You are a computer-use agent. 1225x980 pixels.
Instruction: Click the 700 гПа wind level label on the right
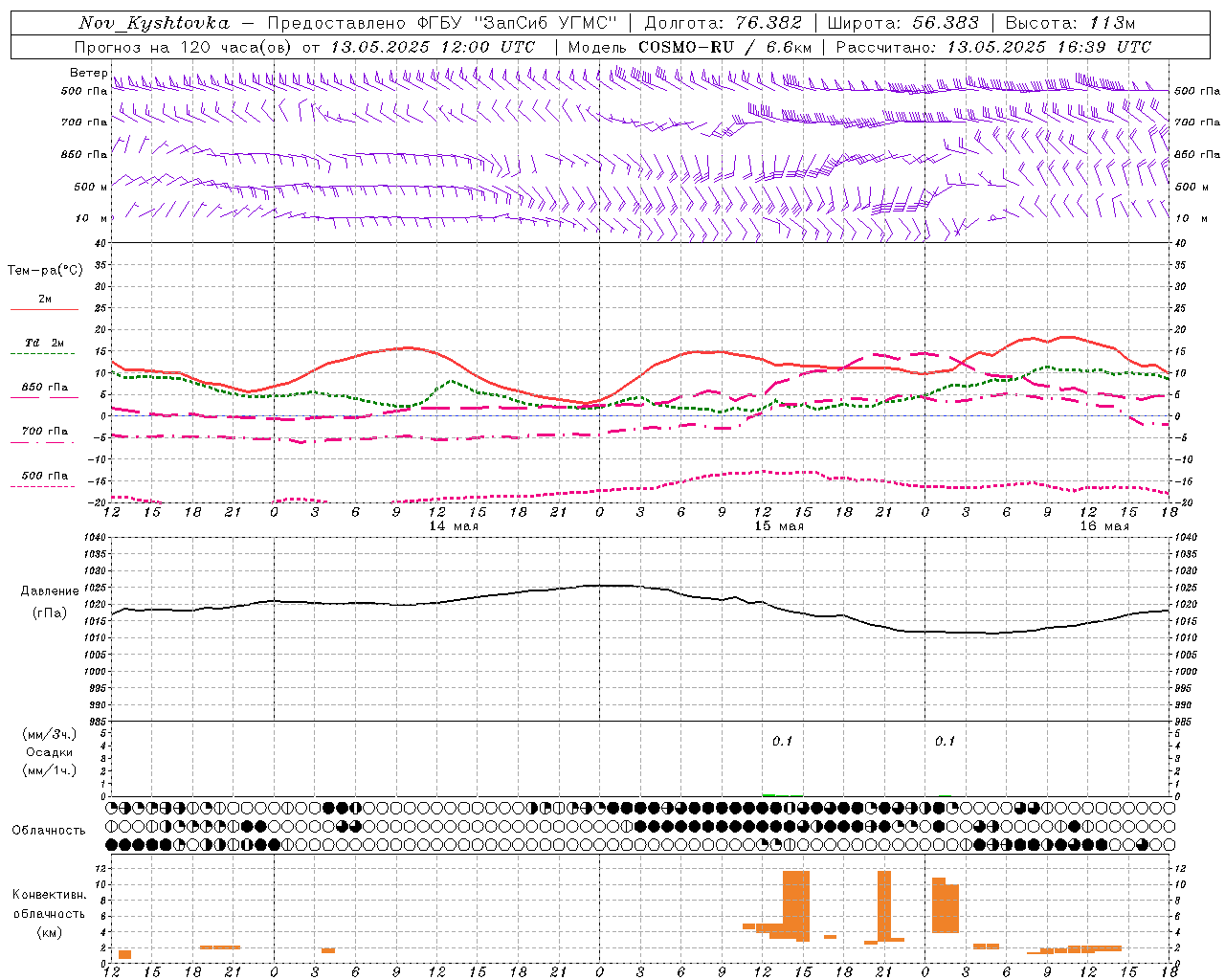(1197, 122)
